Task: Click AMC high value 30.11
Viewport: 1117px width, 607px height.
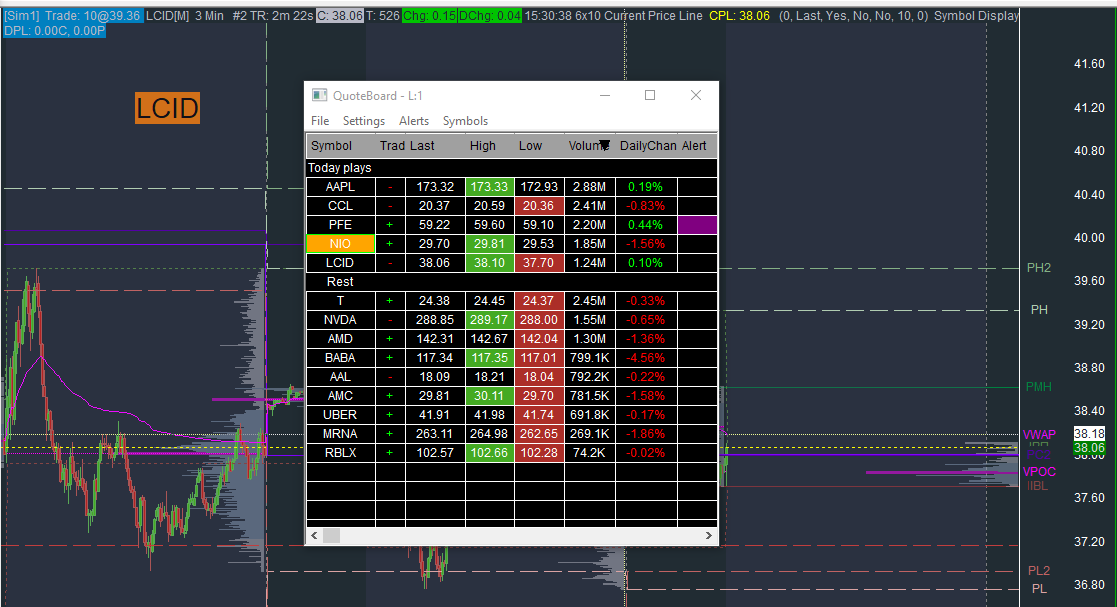Action: pyautogui.click(x=489, y=396)
